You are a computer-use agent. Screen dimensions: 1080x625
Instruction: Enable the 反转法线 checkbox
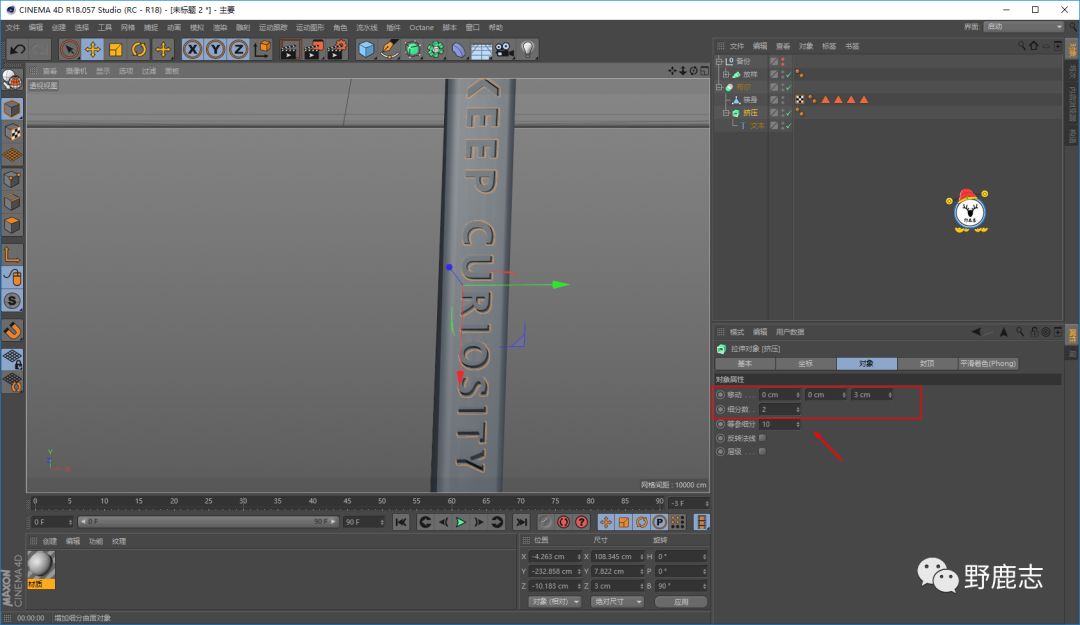pos(762,438)
